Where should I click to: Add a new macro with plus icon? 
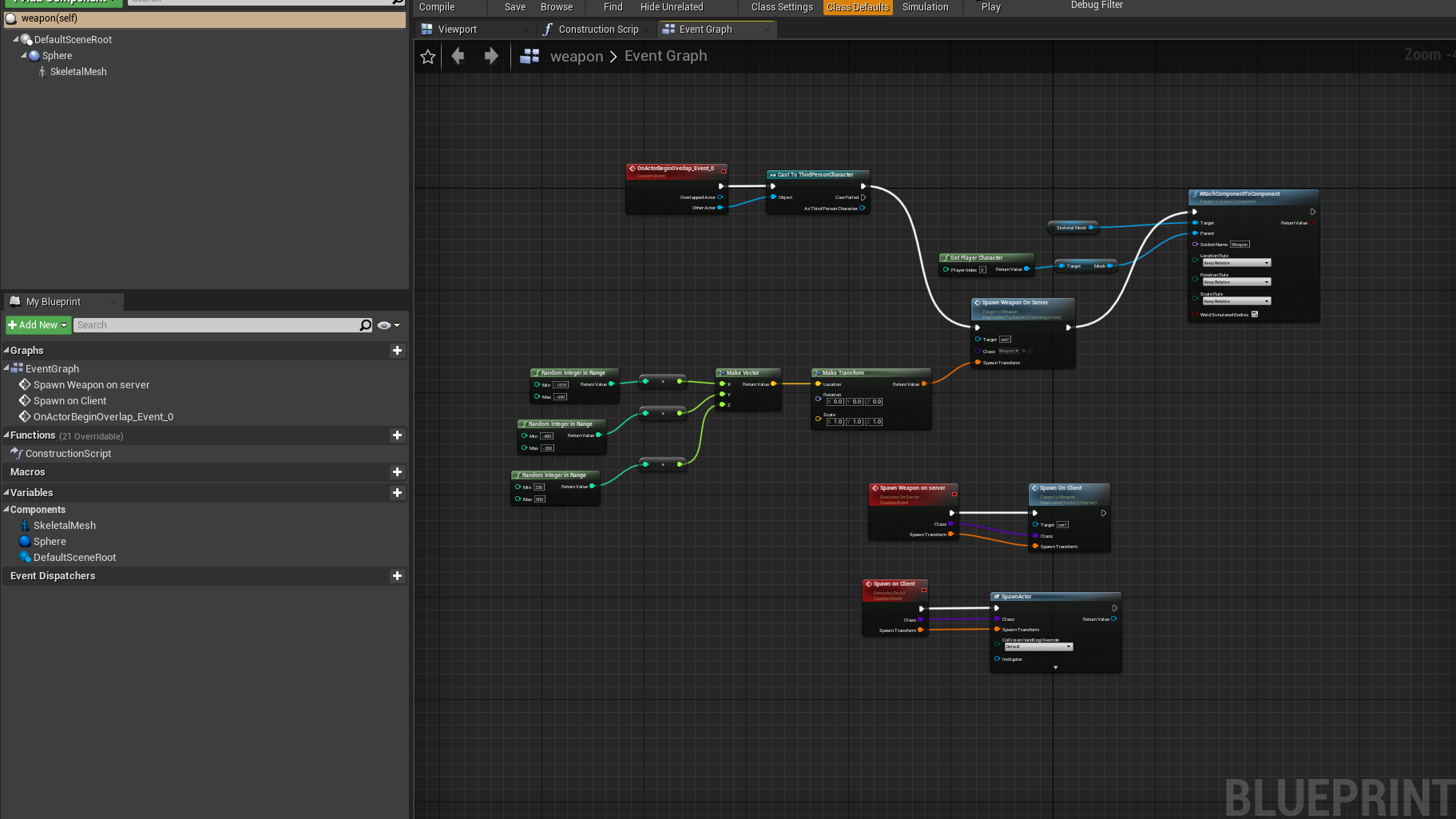coord(397,472)
